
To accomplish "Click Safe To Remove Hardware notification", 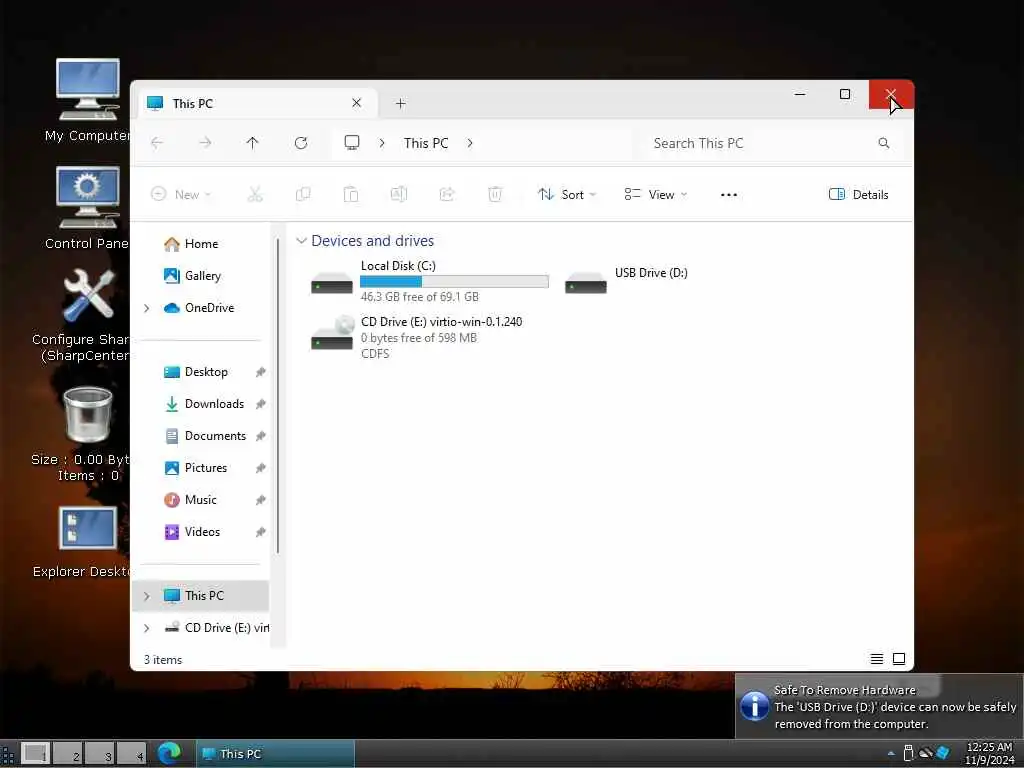I will 880,707.
